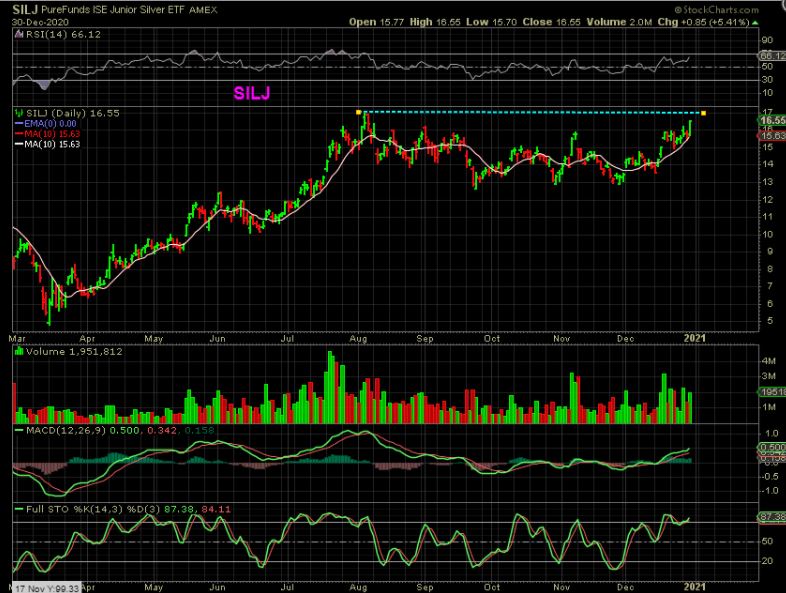Image resolution: width=786 pixels, height=593 pixels.
Task: Click the 2021 label on the bottom stochastic axis
Action: [x=695, y=586]
